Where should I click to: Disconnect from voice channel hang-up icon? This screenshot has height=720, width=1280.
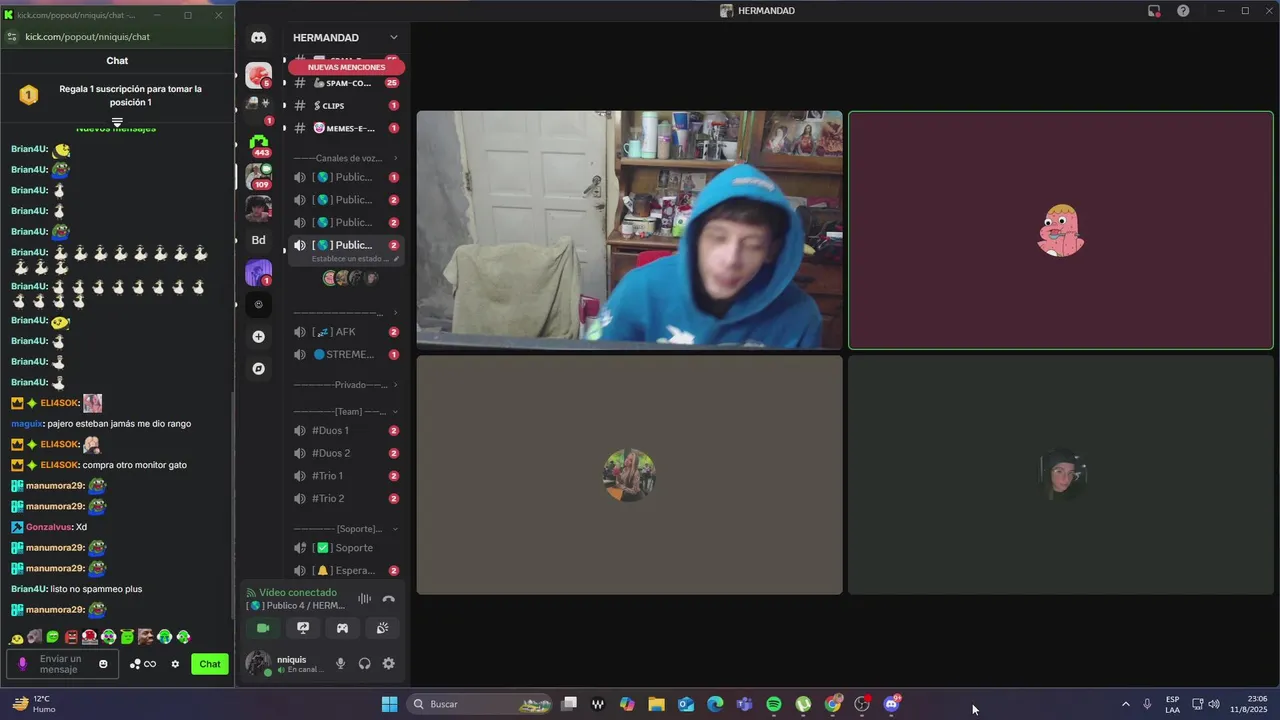(389, 599)
